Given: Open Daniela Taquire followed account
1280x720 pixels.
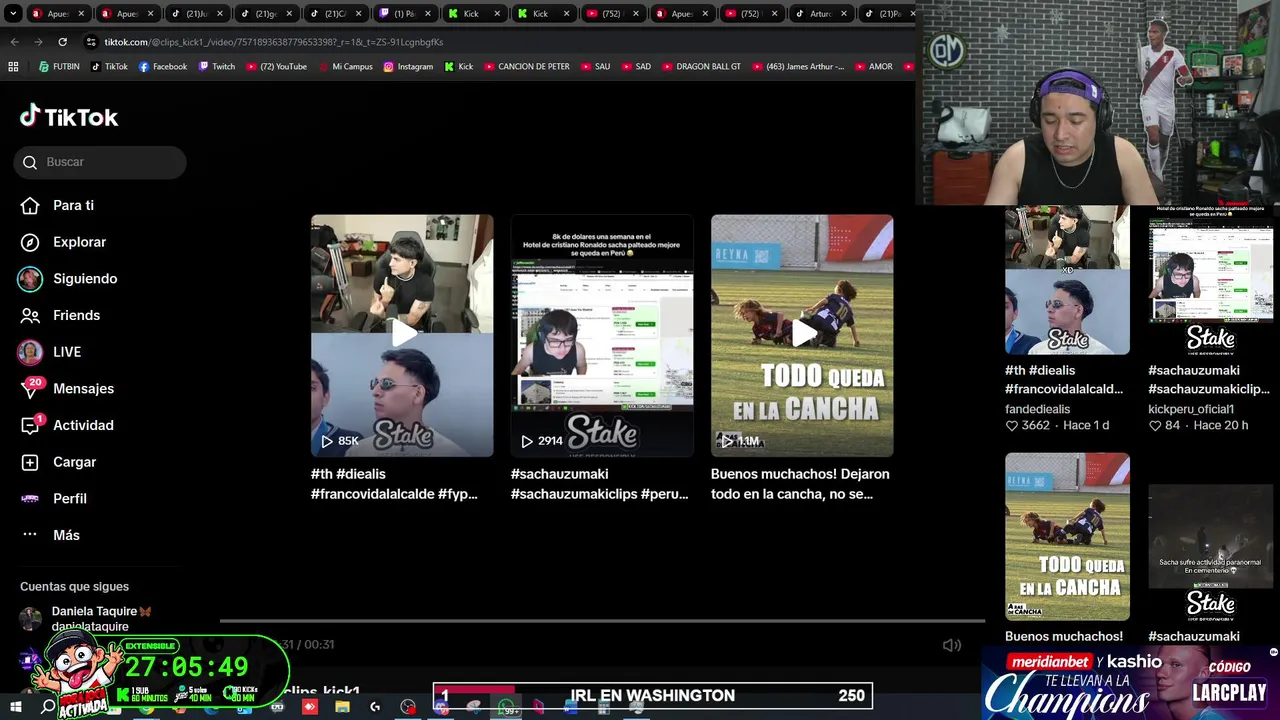Looking at the screenshot, I should [x=87, y=618].
